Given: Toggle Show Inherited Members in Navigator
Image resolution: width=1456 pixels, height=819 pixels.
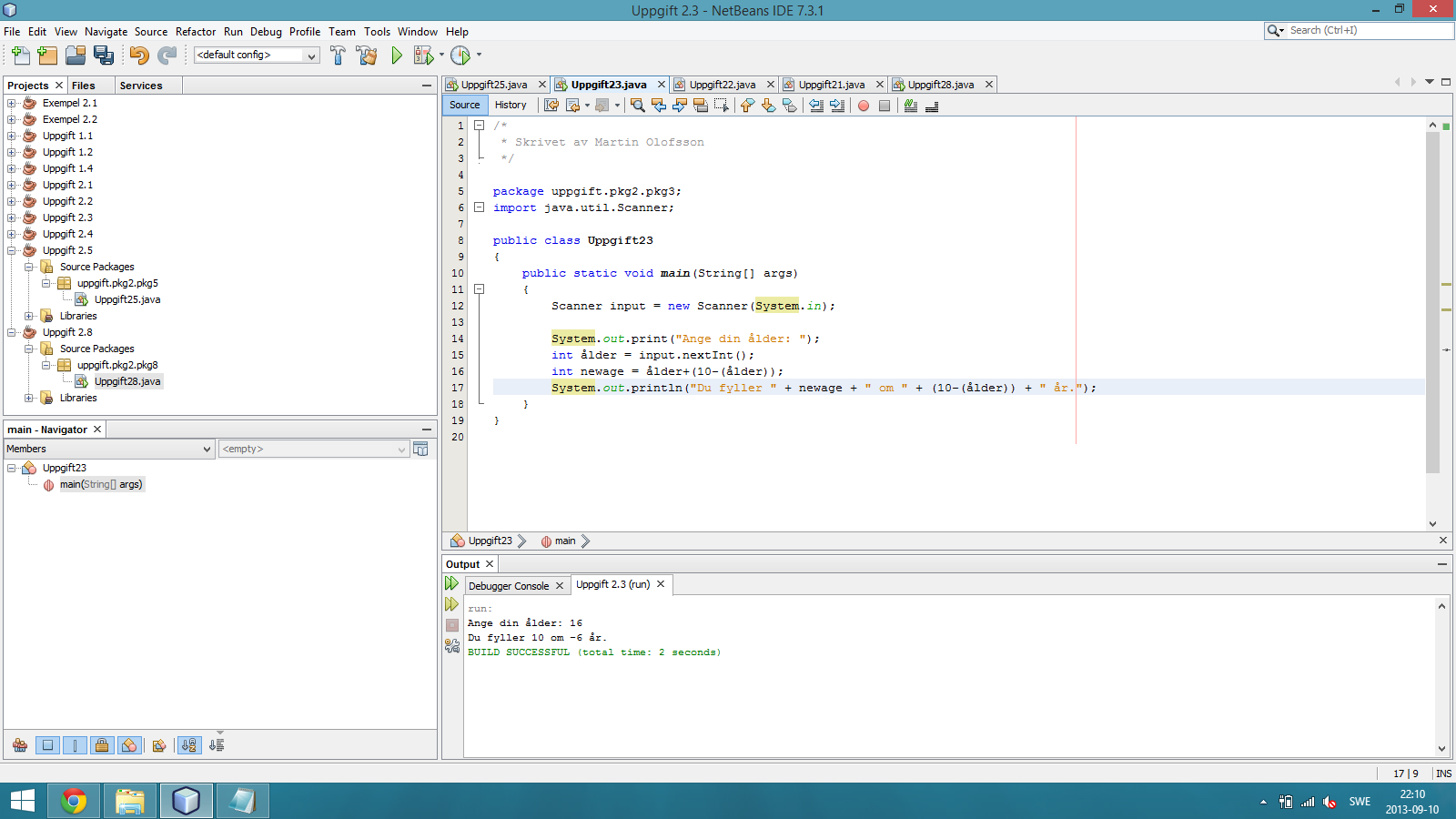Looking at the screenshot, I should pyautogui.click(x=20, y=745).
